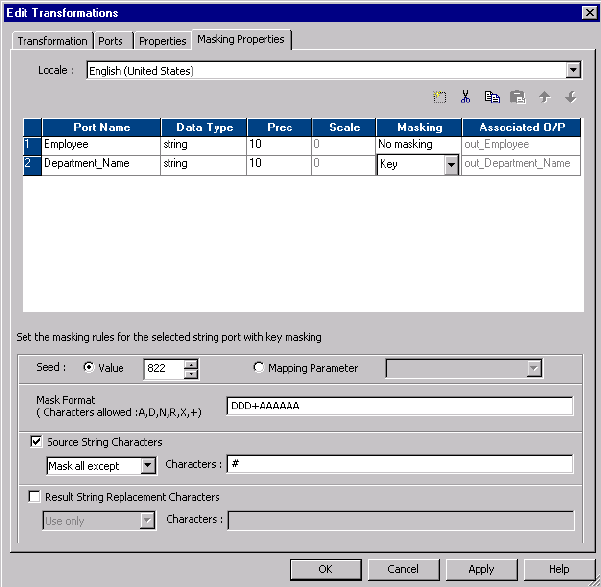Click the No masking cell for Employee
The width and height of the screenshot is (601, 587).
coord(419,145)
